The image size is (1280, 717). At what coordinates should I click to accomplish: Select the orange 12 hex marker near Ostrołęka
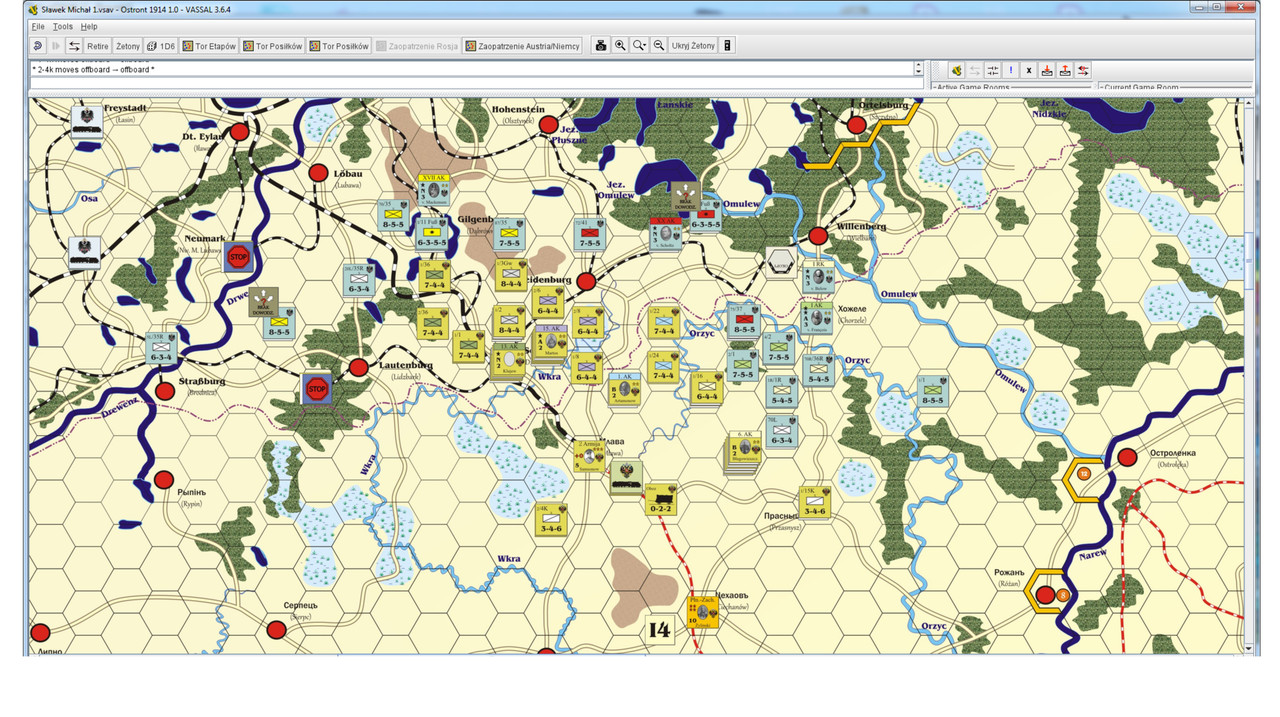coord(1084,473)
